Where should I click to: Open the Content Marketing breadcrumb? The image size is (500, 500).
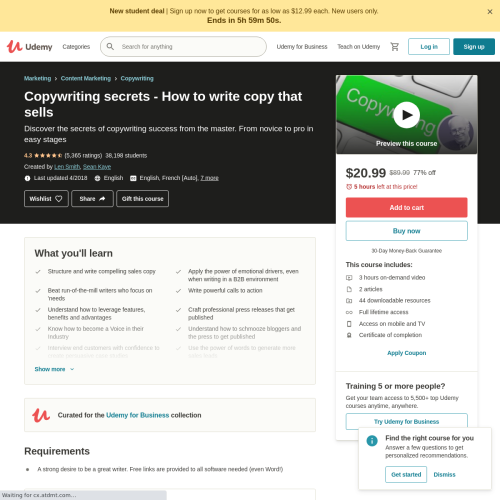(86, 78)
